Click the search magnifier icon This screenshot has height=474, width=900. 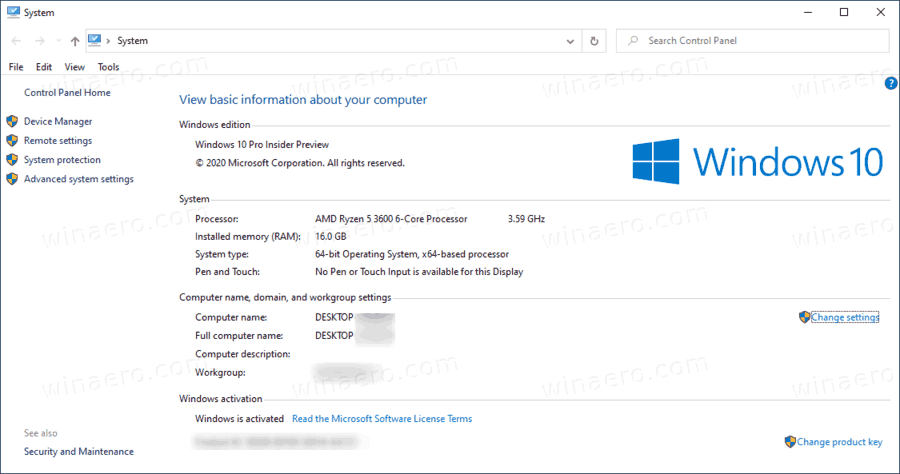tap(633, 41)
